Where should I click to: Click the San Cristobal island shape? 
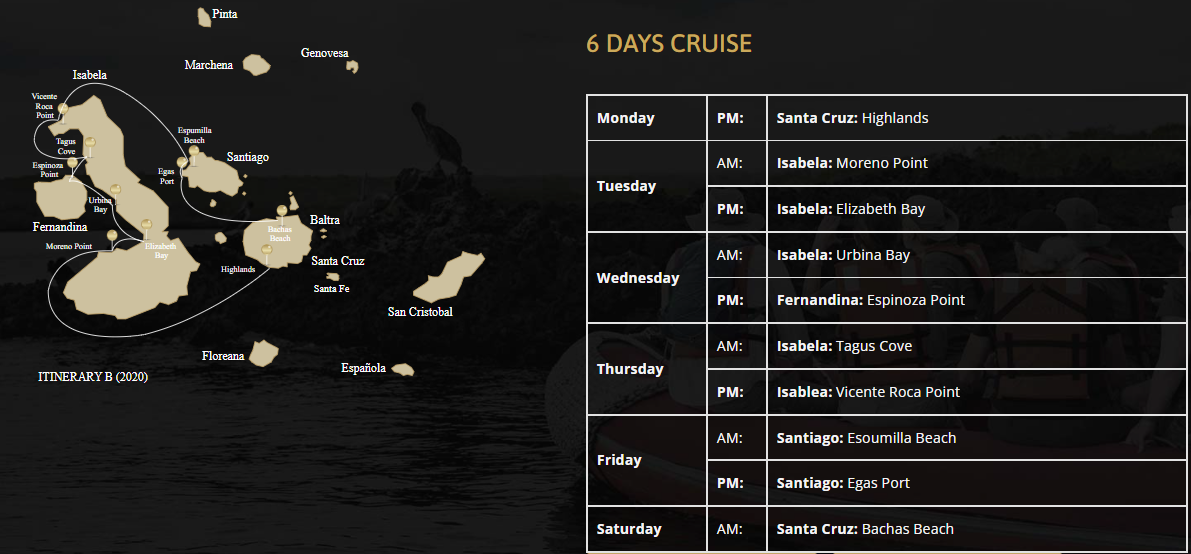click(x=448, y=277)
